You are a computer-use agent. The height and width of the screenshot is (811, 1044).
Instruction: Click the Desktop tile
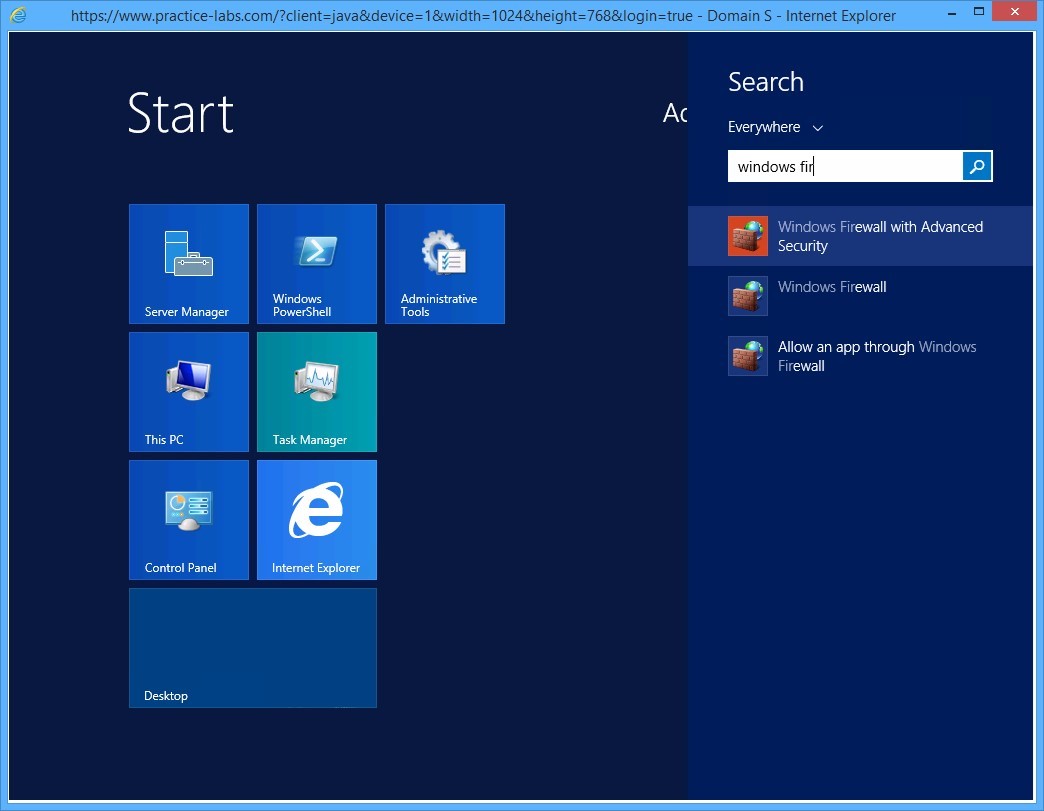point(253,648)
